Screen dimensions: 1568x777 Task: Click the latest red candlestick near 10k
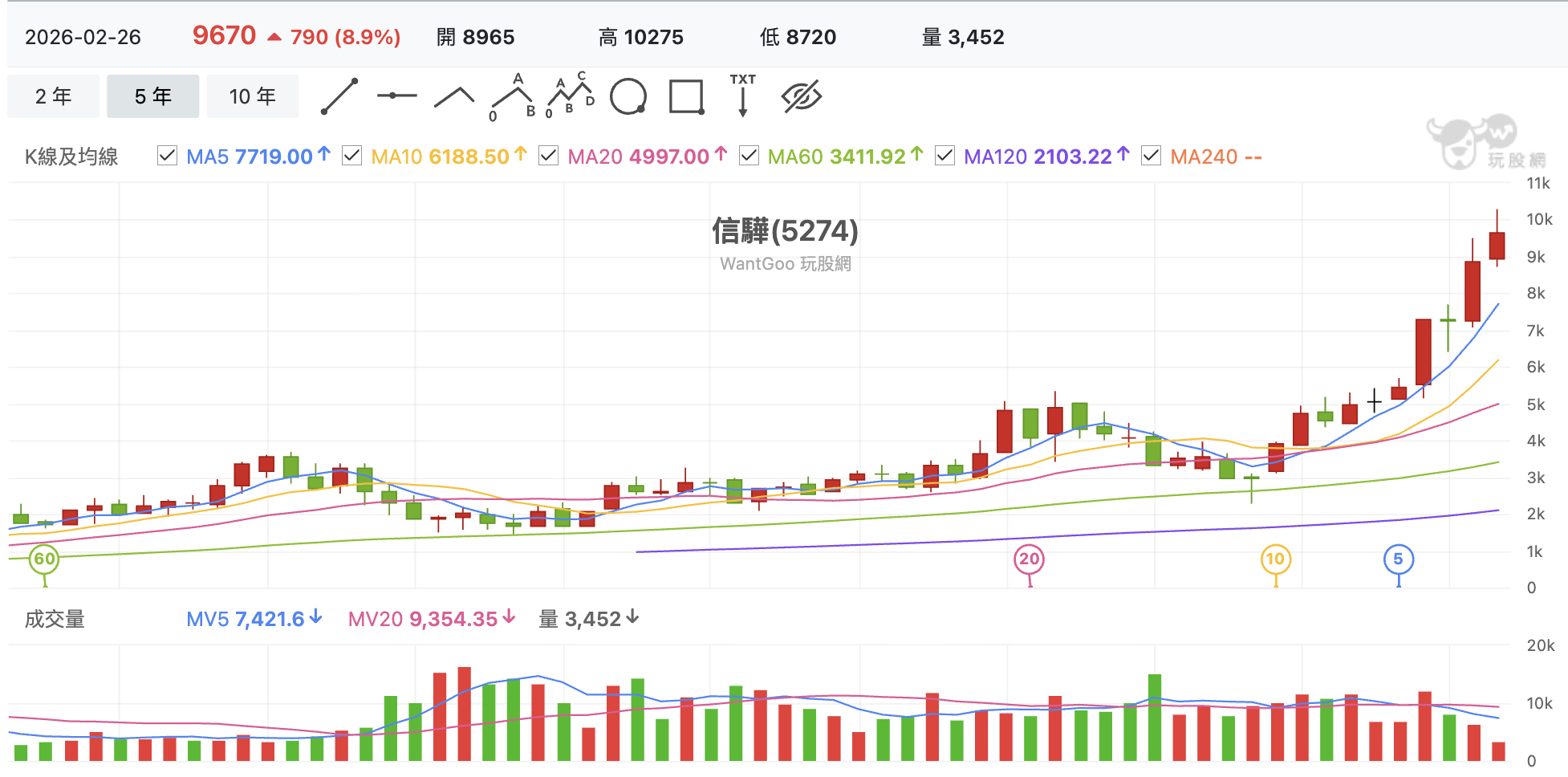[1497, 245]
